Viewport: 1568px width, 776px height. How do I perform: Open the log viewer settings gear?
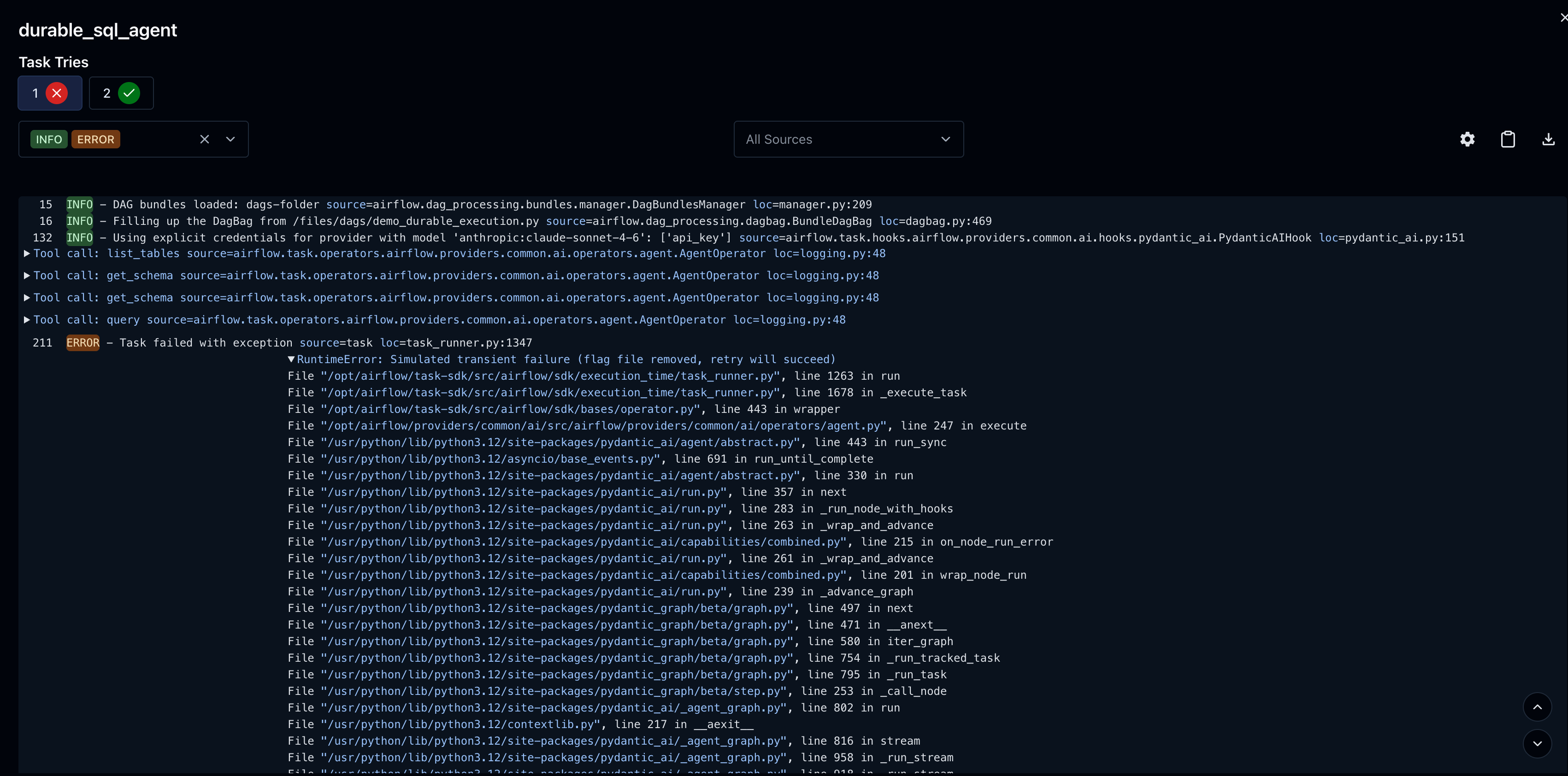pos(1467,139)
